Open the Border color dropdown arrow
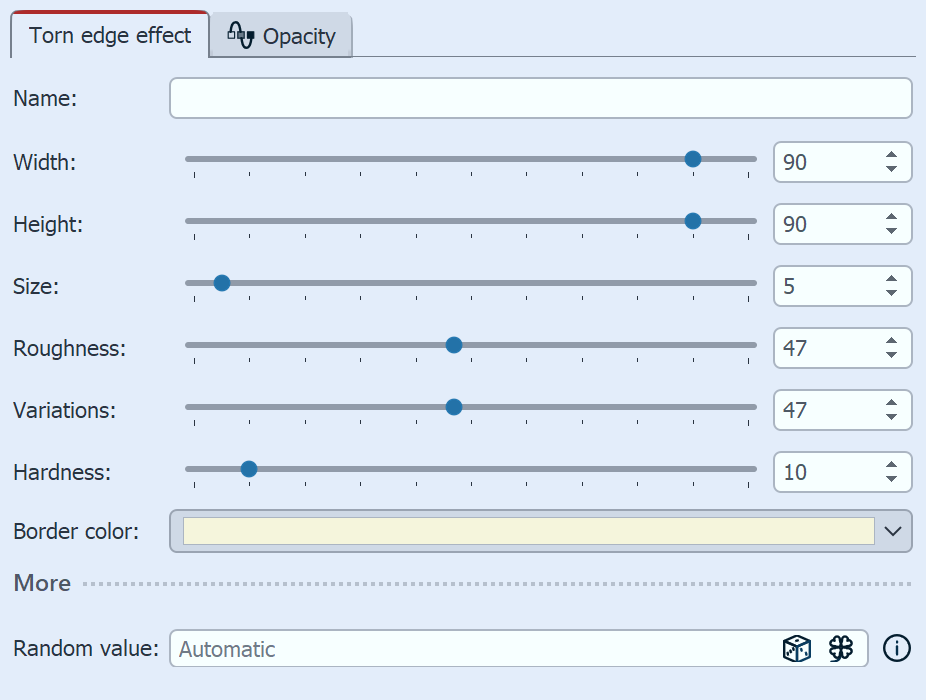Image resolution: width=926 pixels, height=700 pixels. click(893, 531)
